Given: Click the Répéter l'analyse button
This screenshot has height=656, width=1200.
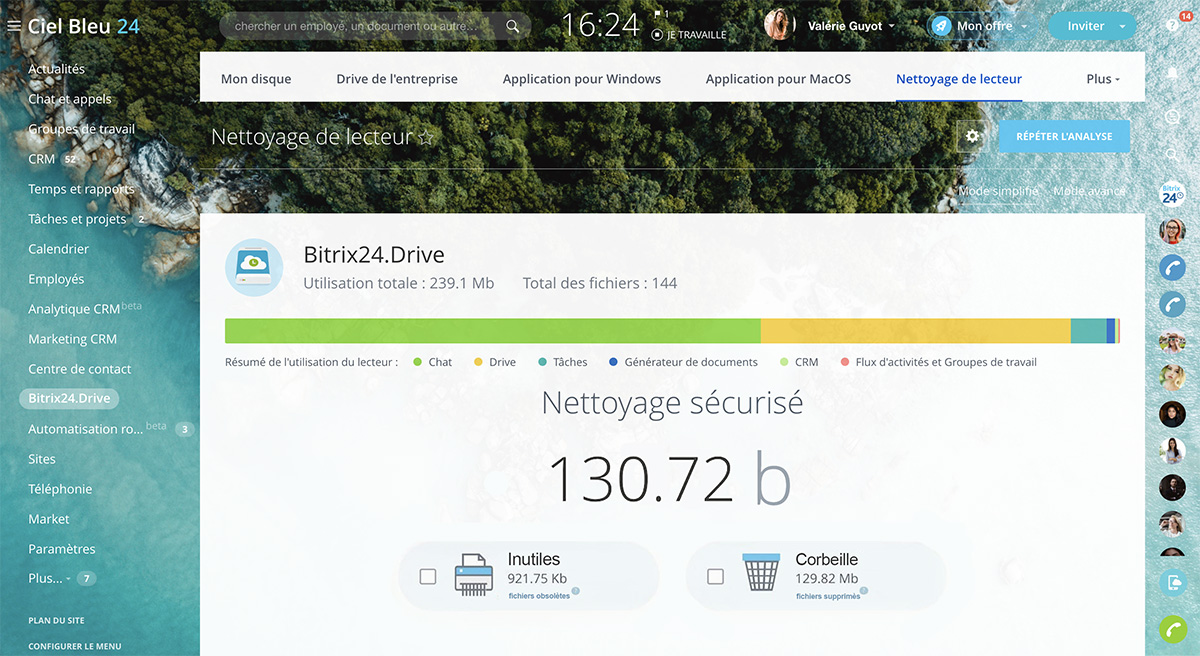Looking at the screenshot, I should [1064, 136].
